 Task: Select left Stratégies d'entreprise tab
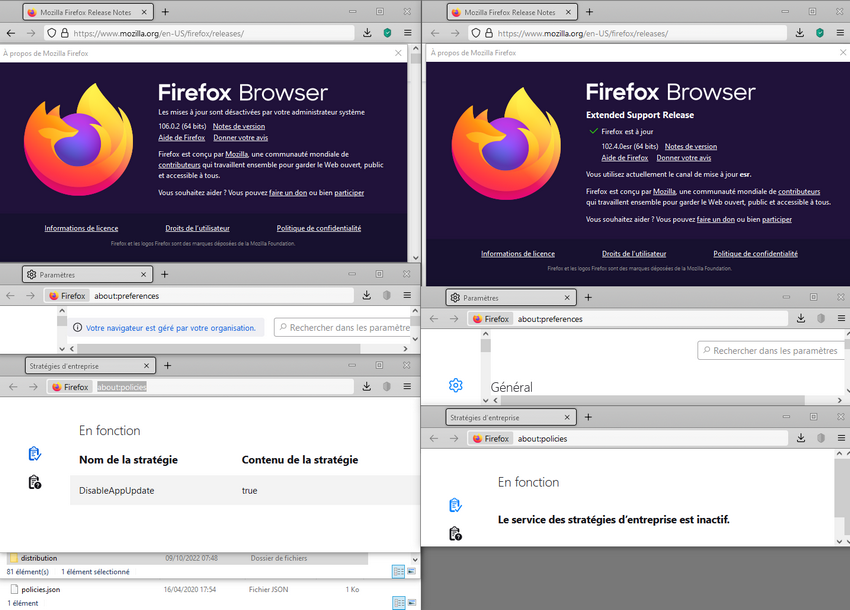(x=91, y=366)
